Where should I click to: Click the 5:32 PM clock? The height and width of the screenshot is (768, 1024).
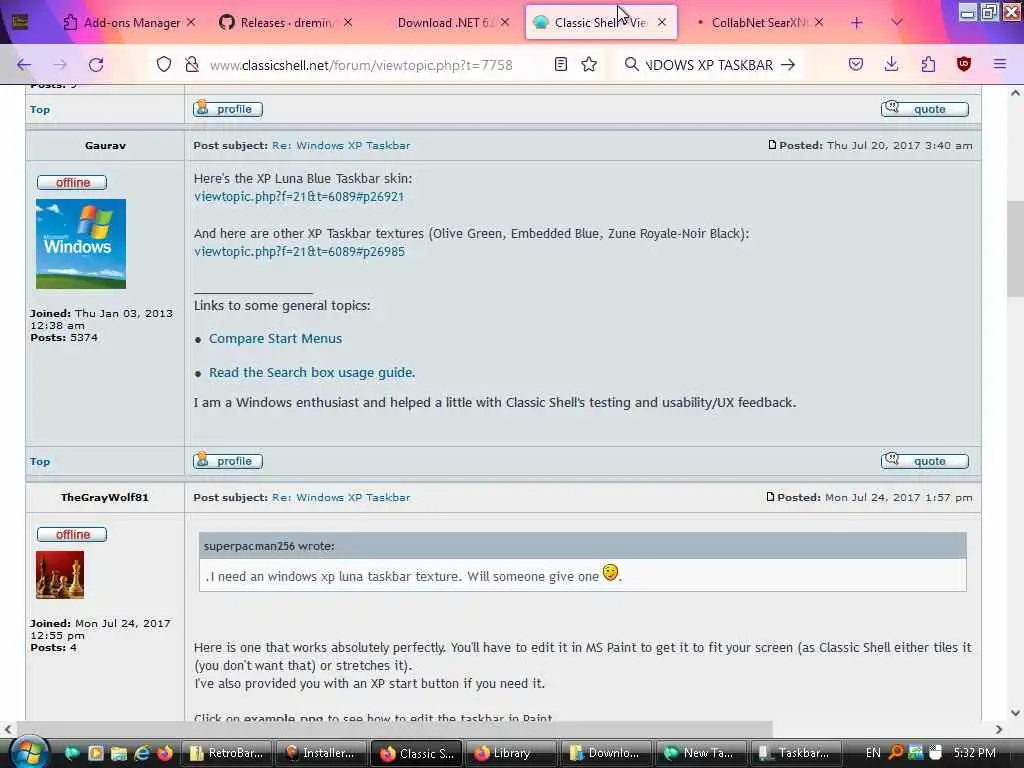pos(974,753)
